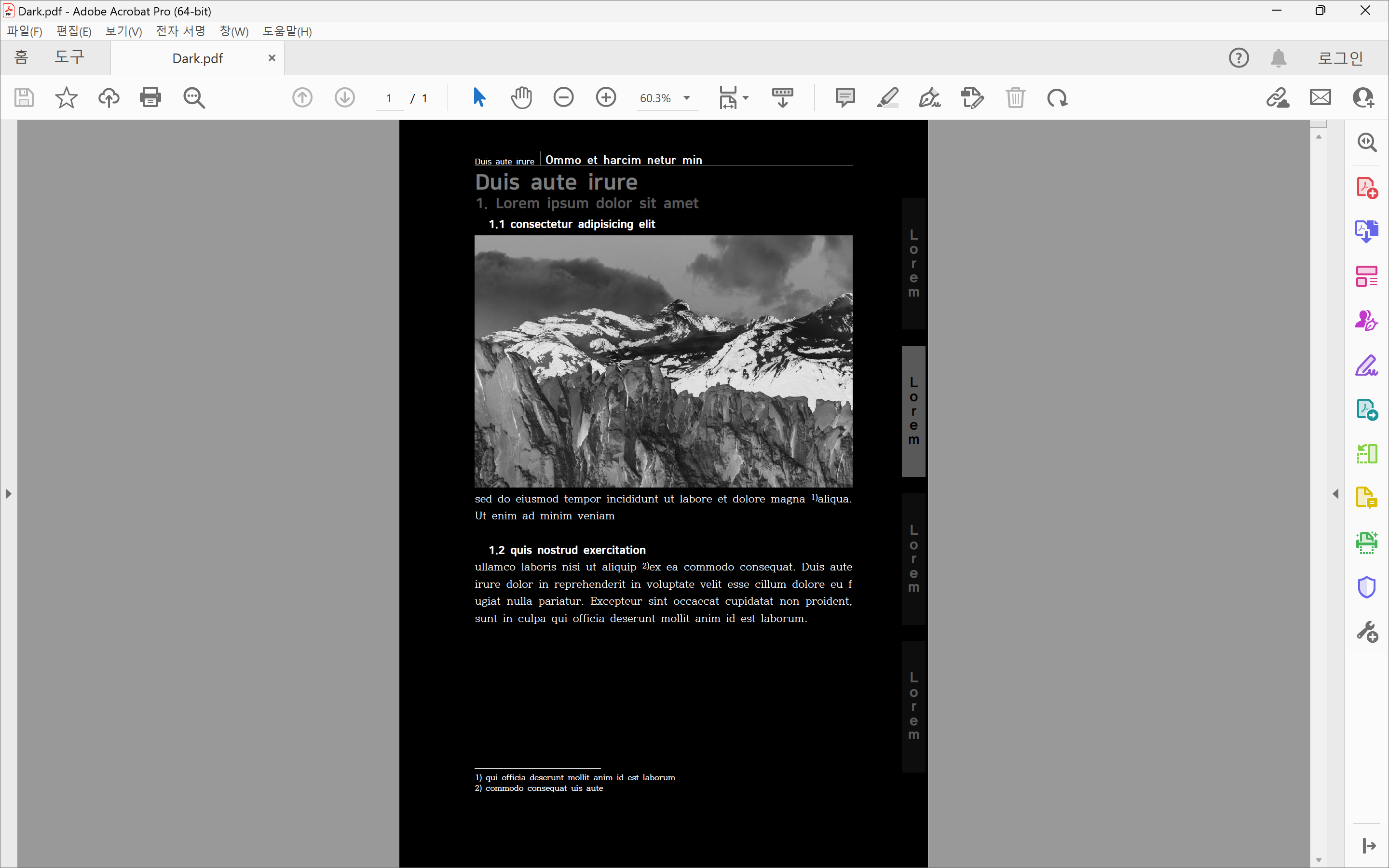Click the zoom out minus icon
The height and width of the screenshot is (868, 1389).
[x=564, y=97]
